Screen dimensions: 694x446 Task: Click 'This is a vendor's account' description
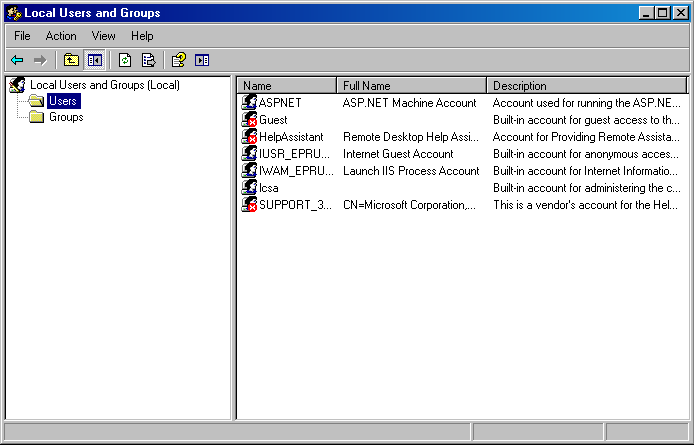tap(585, 205)
